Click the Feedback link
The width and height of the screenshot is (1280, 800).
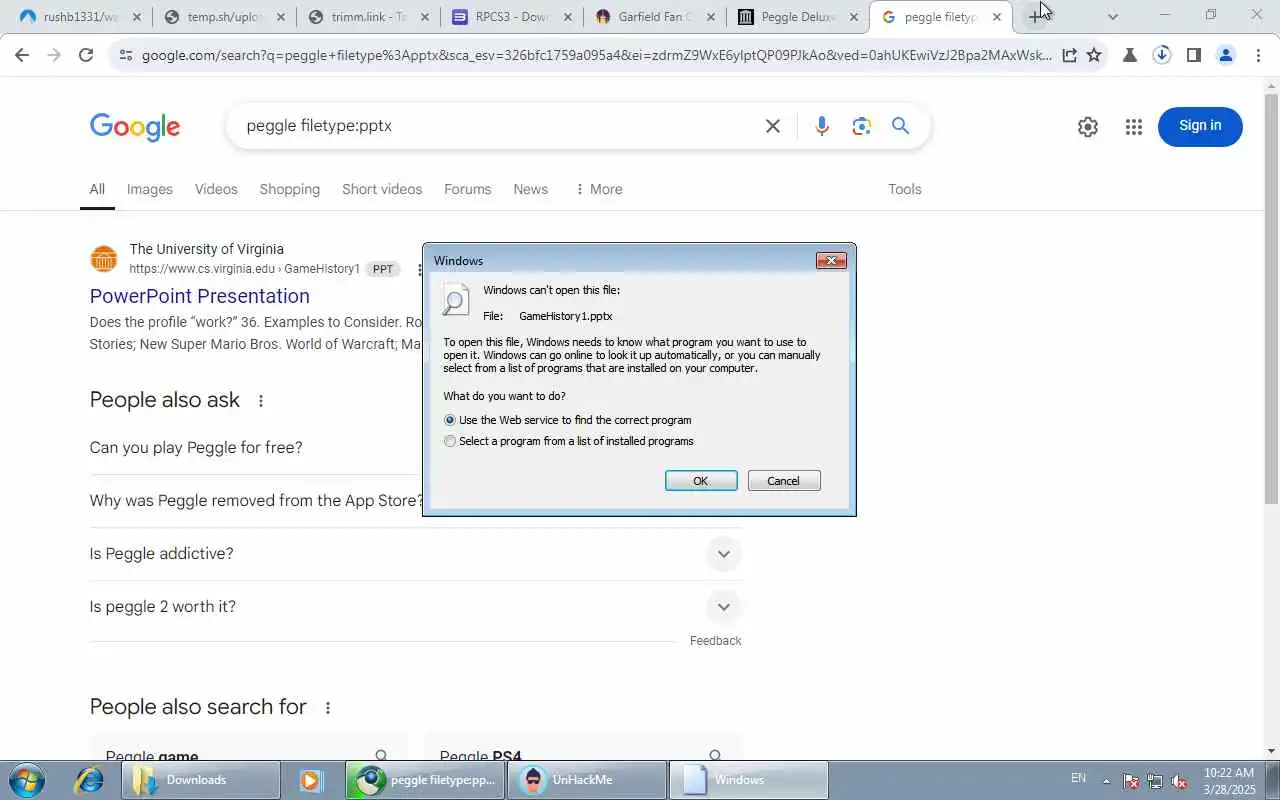[715, 641]
